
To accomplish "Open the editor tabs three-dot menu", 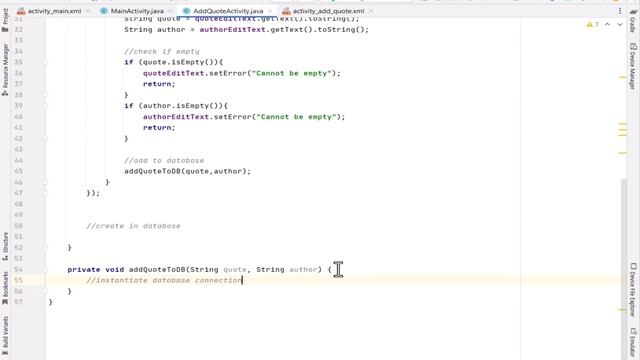I will [x=620, y=11].
